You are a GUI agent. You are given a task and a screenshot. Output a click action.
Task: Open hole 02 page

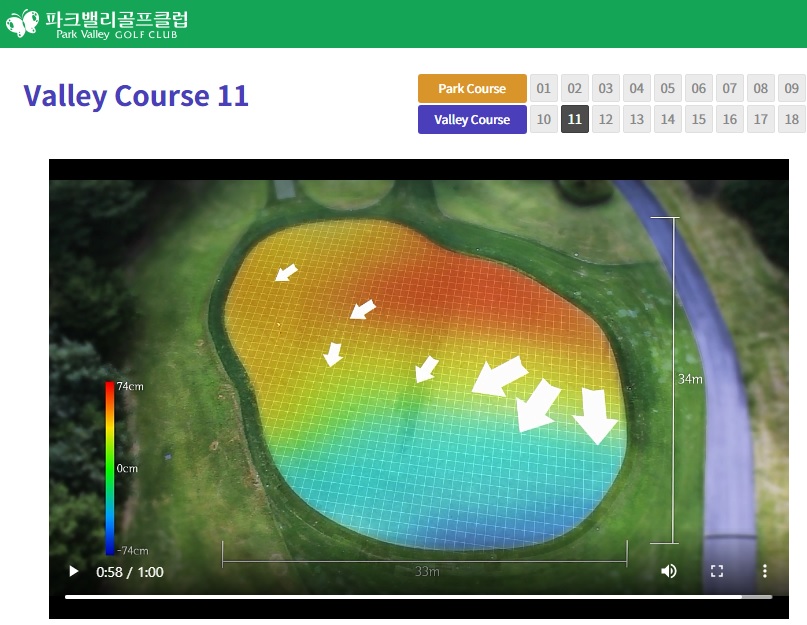[575, 89]
